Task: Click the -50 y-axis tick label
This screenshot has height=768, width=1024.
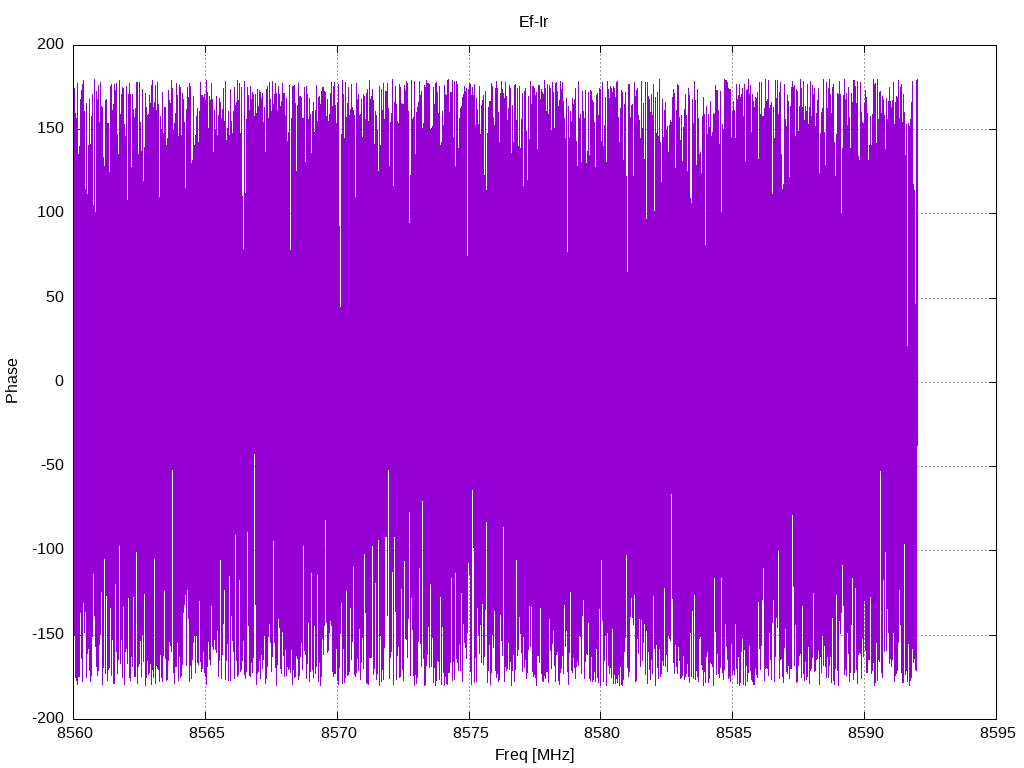Action: [x=53, y=466]
